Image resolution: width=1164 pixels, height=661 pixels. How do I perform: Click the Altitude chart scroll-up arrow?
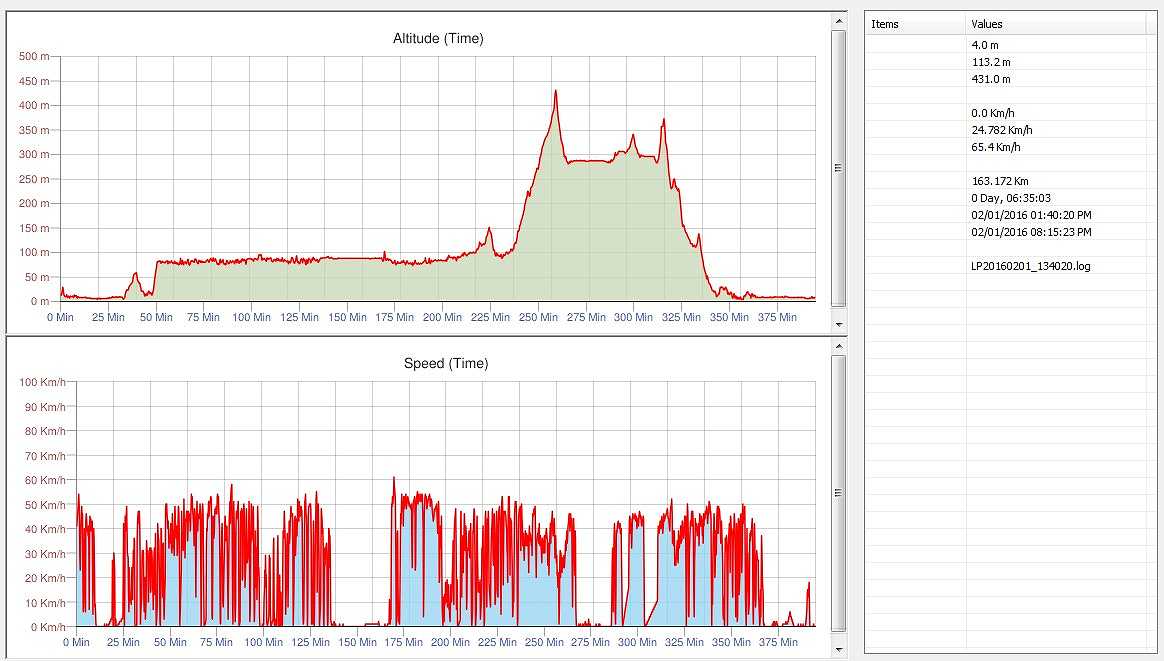[839, 21]
